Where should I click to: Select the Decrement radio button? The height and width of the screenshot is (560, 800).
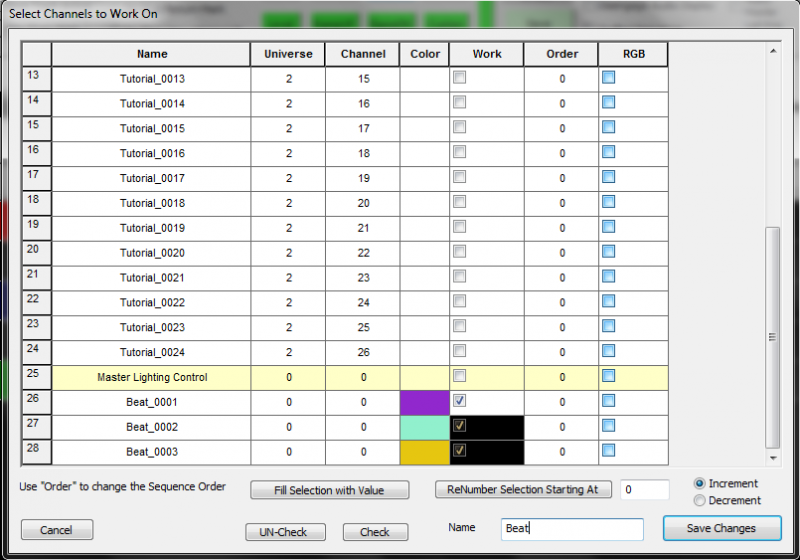(x=699, y=500)
